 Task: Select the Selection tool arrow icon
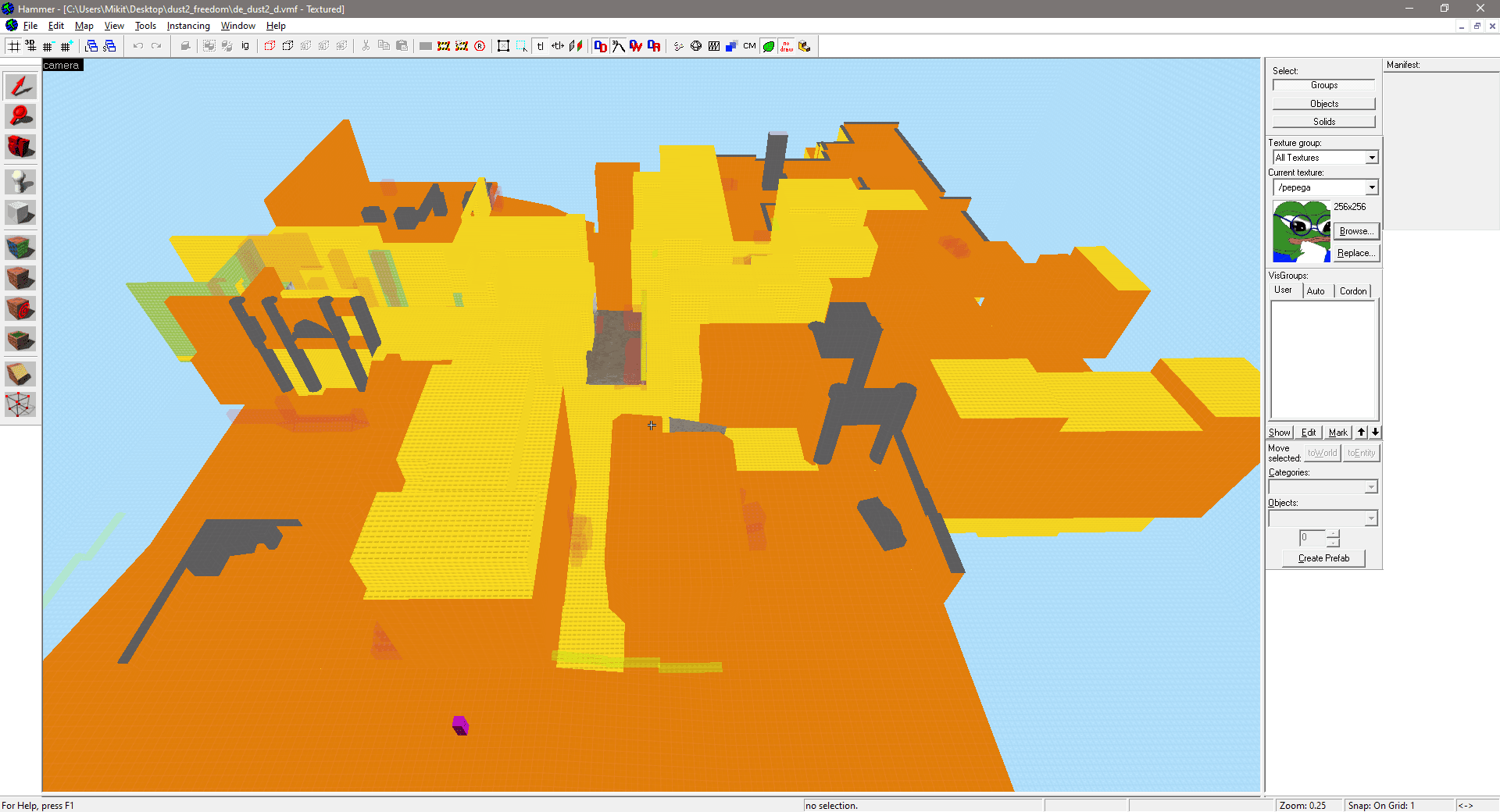point(20,86)
